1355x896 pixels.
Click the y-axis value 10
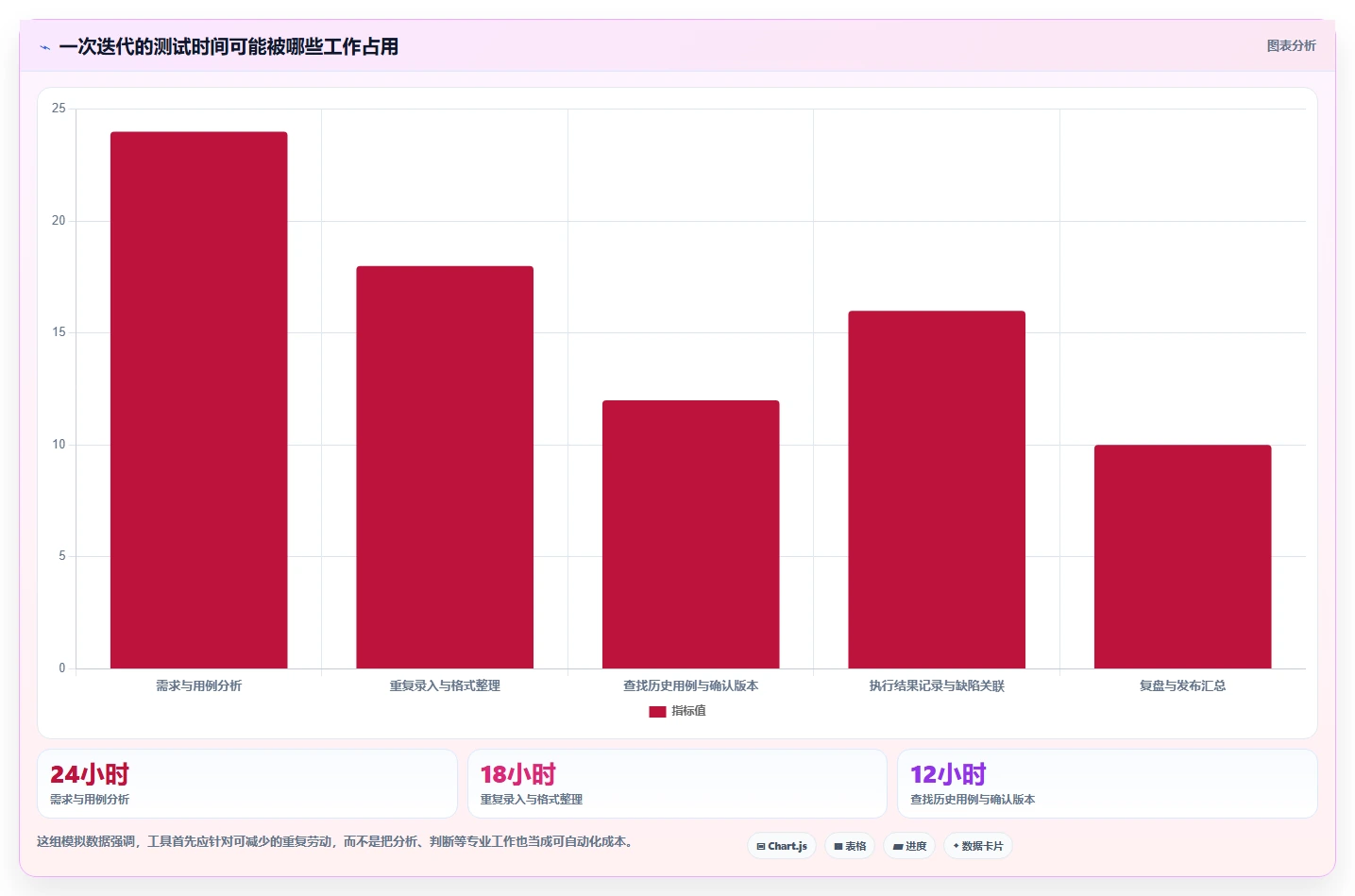tap(59, 445)
